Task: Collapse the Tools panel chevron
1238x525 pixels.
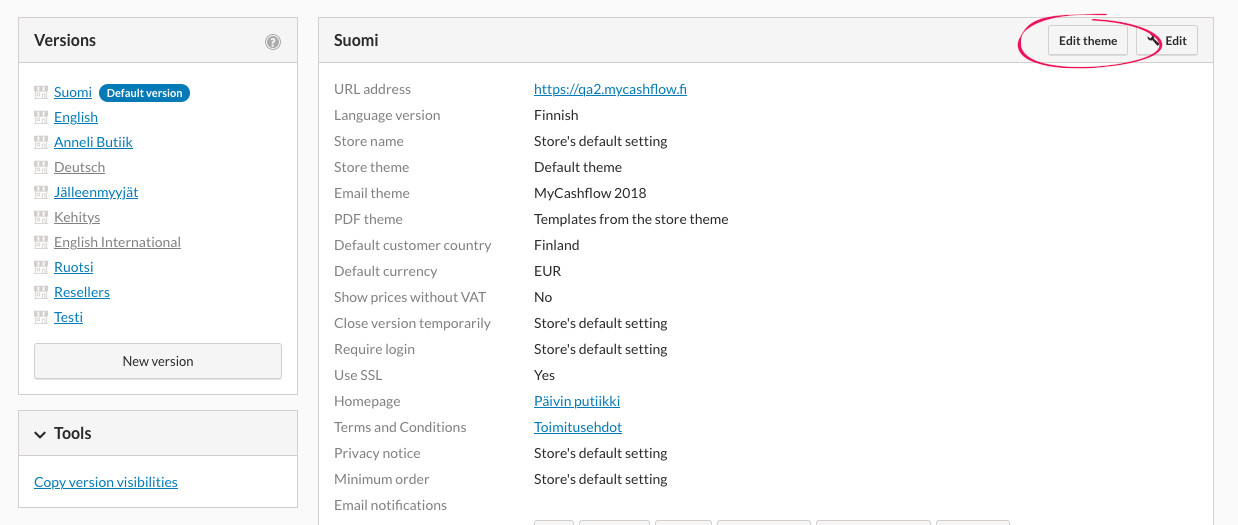Action: click(40, 434)
